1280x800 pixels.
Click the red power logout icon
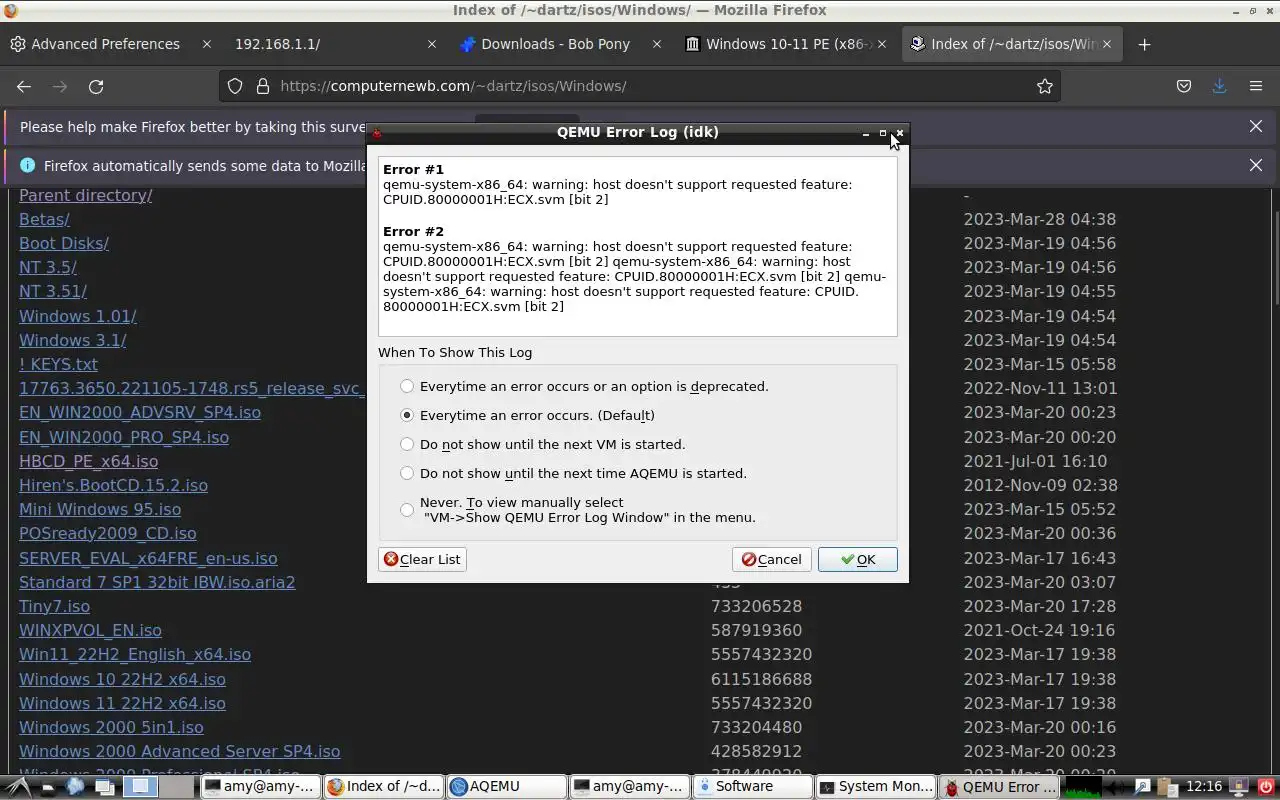[x=1265, y=787]
